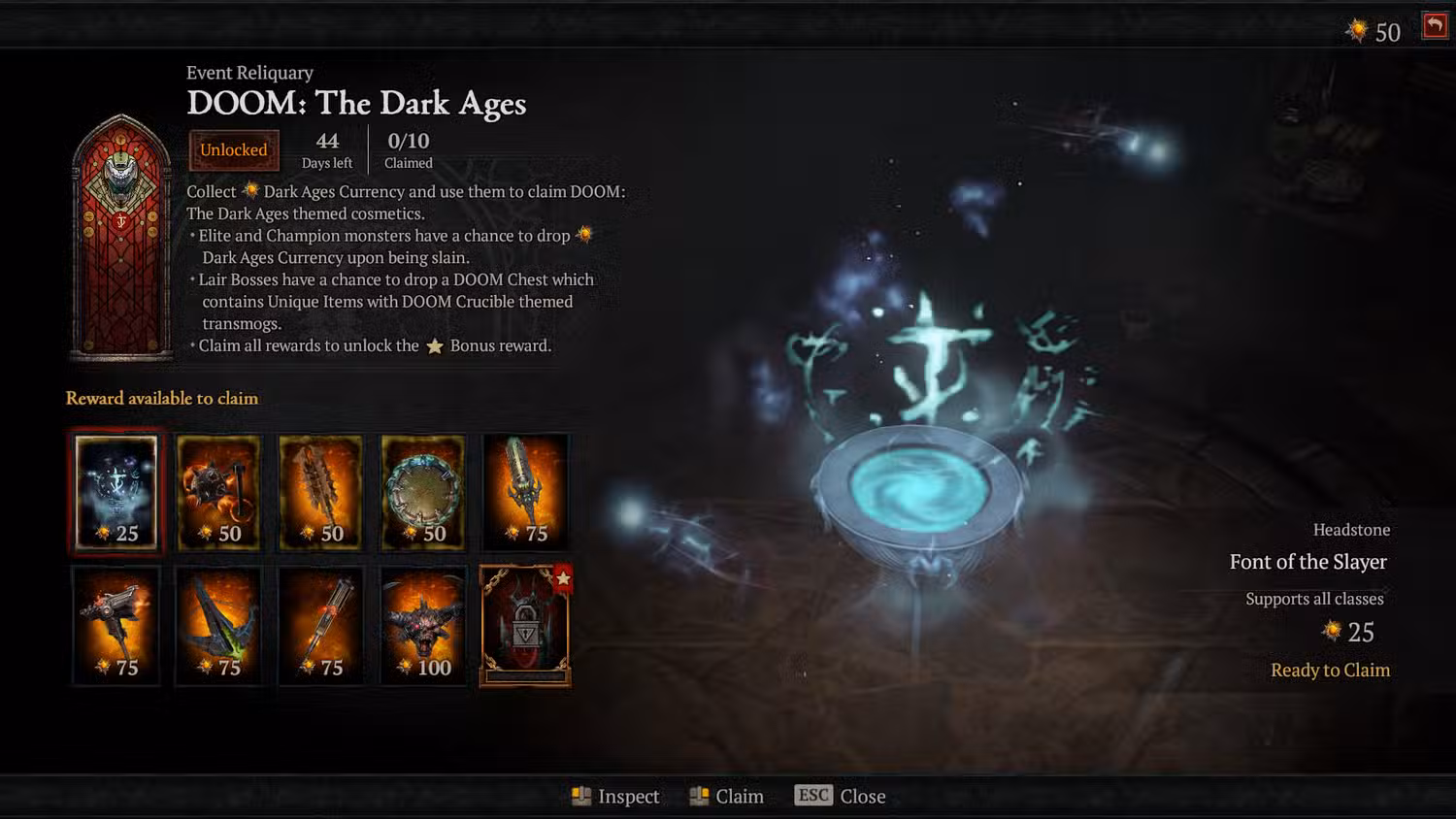Select the hammer weapon reward costing 75
This screenshot has height=819, width=1456.
click(116, 626)
